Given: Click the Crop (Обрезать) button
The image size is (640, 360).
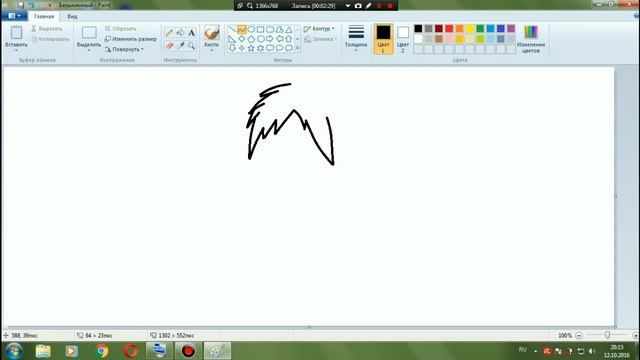Looking at the screenshot, I should click(121, 29).
